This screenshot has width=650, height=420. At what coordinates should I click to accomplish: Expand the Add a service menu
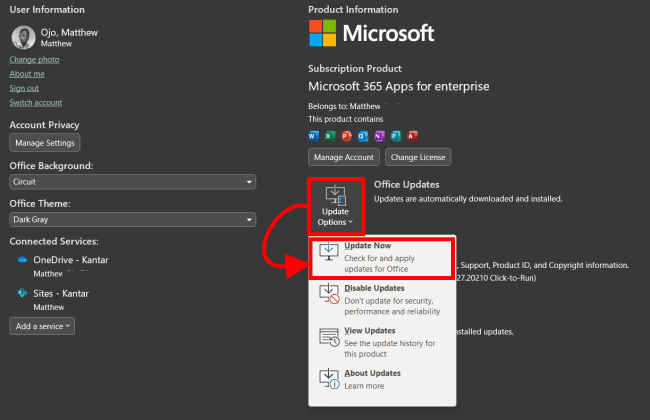tap(42, 326)
